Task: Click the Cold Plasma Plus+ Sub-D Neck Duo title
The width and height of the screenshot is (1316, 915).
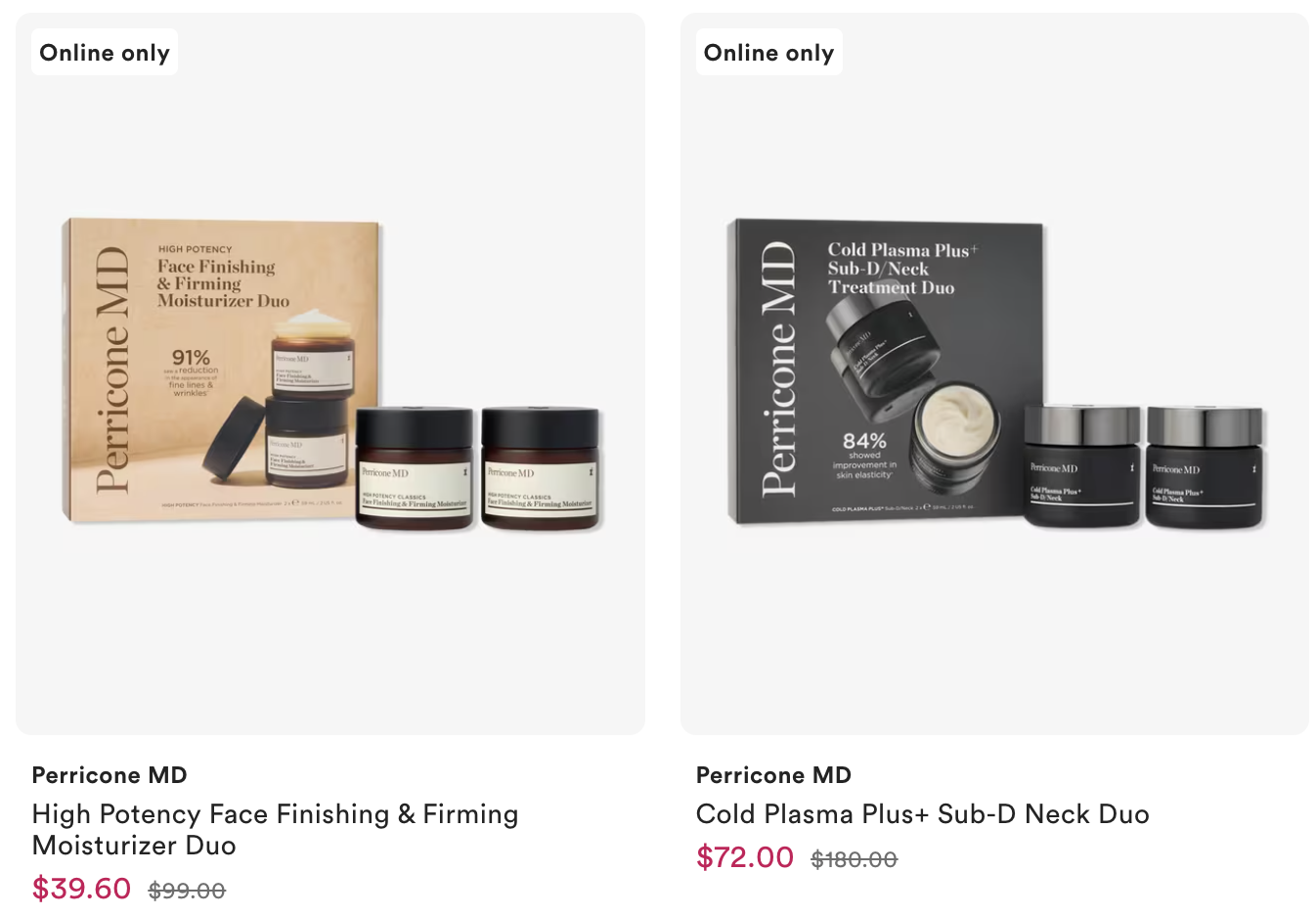Action: [x=922, y=813]
